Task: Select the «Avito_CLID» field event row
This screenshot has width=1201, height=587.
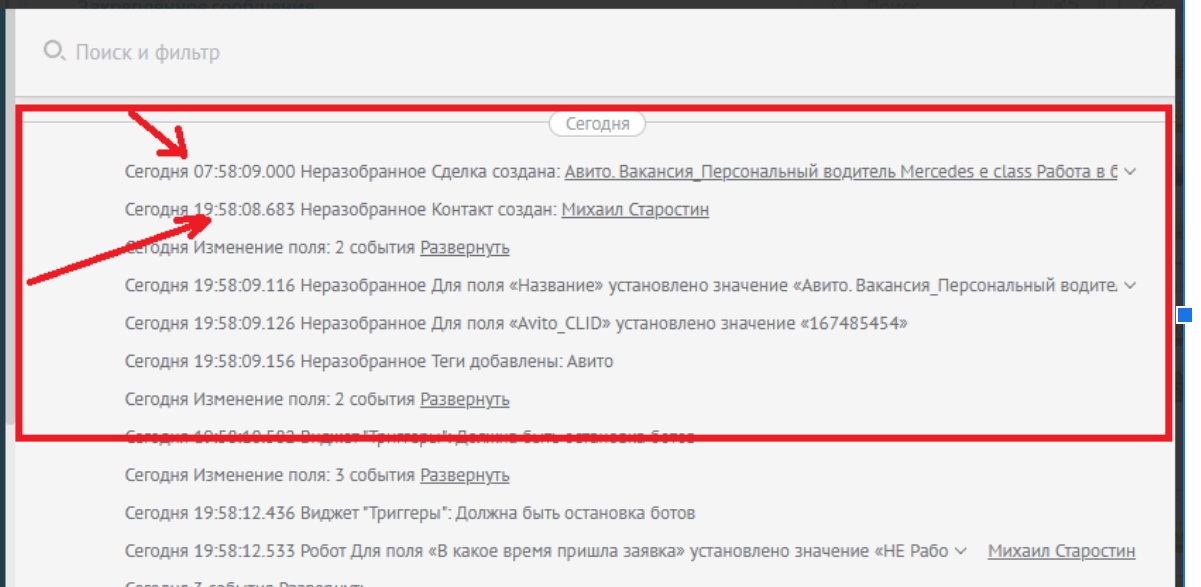Action: [x=520, y=324]
